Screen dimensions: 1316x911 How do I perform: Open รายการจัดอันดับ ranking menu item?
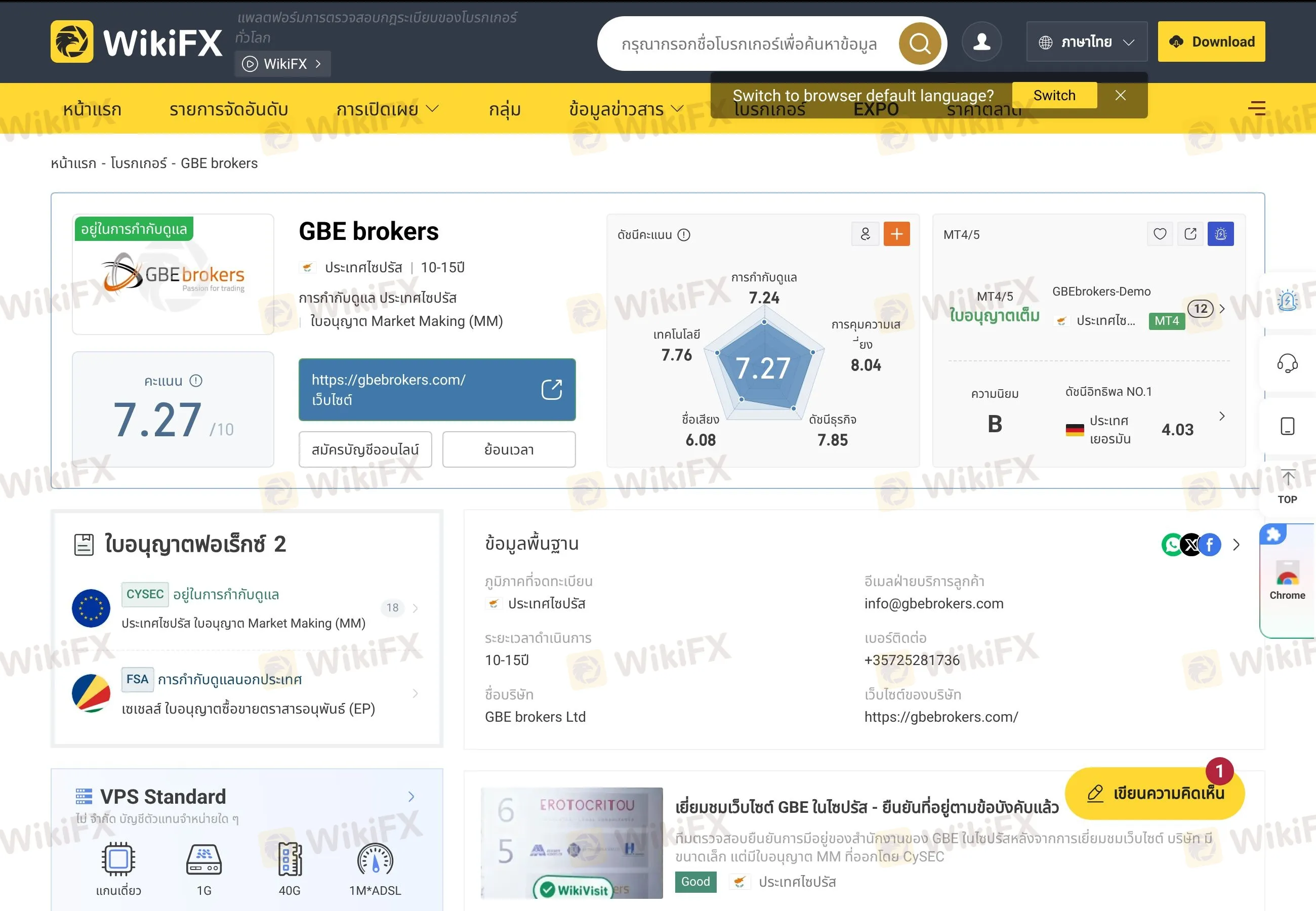(228, 108)
